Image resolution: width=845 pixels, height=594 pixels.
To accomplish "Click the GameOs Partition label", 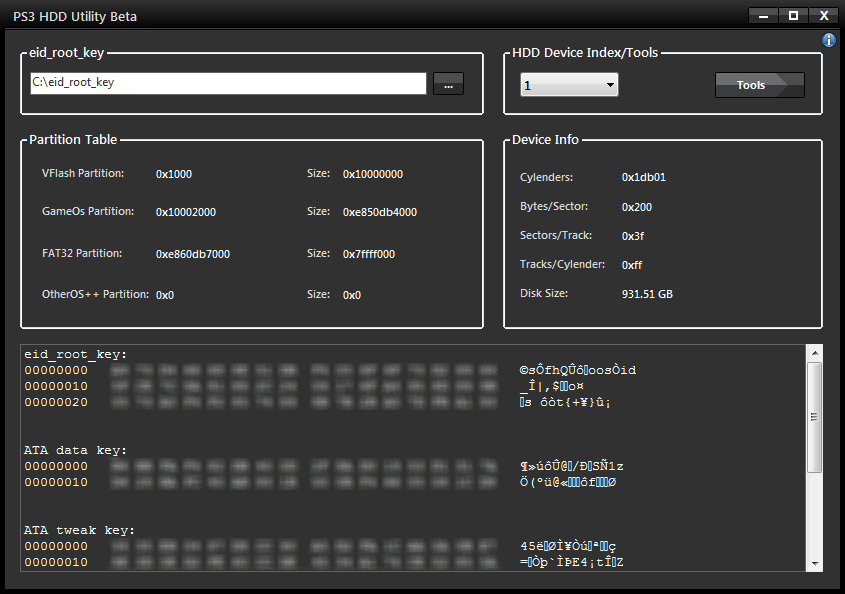I will (x=88, y=211).
